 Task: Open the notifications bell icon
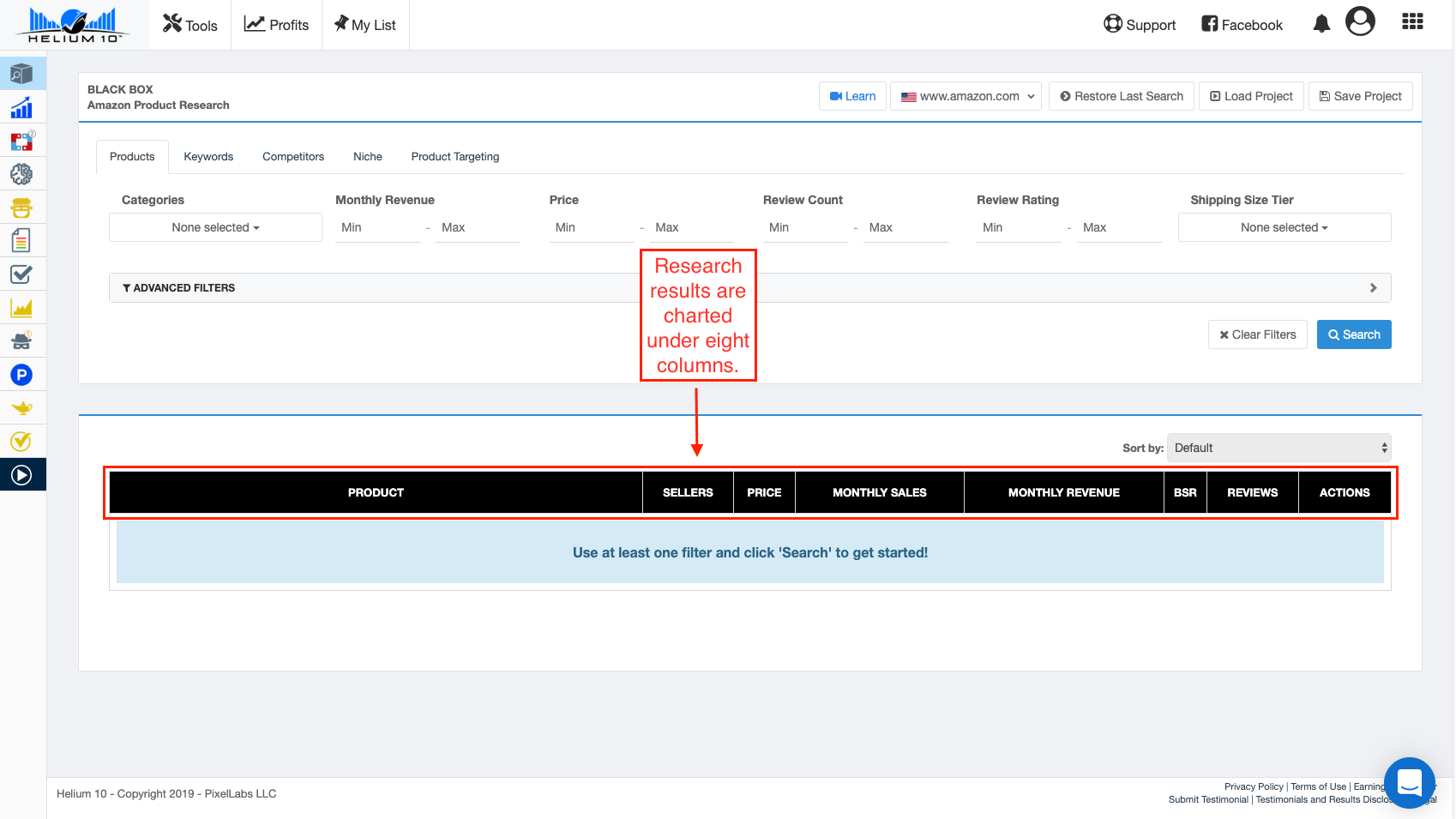point(1321,24)
